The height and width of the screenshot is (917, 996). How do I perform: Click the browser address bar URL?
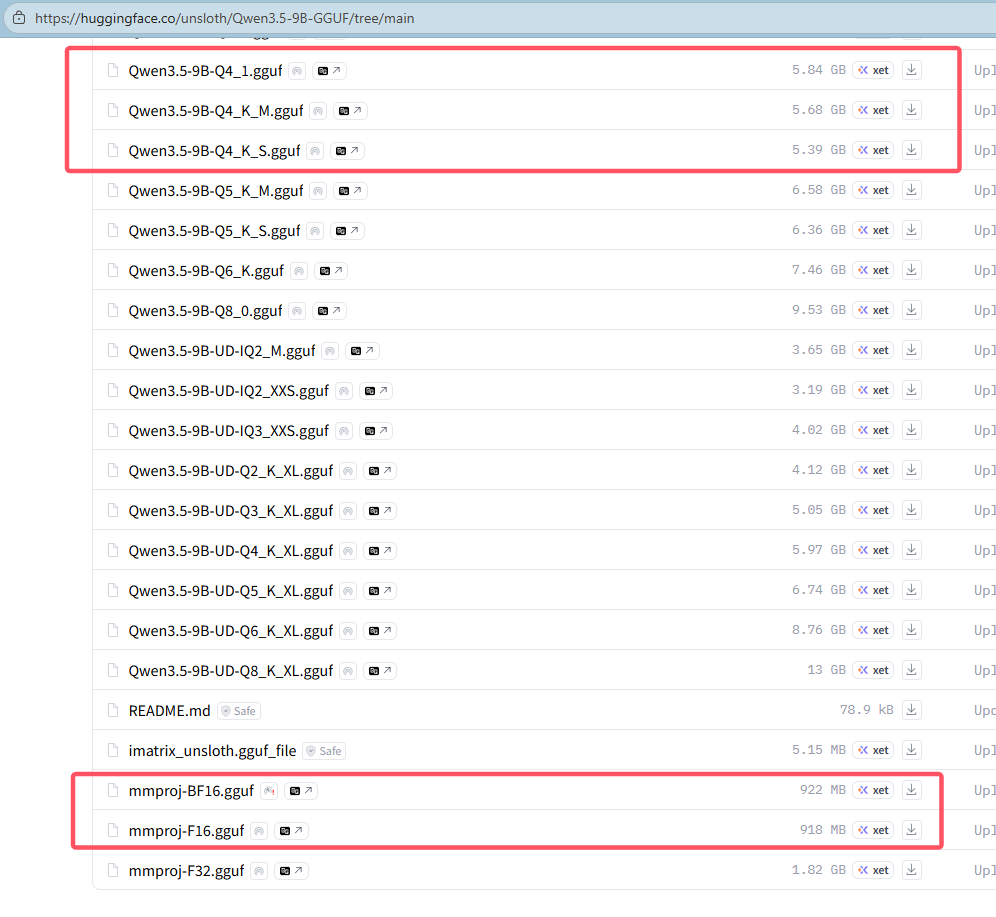(x=224, y=18)
